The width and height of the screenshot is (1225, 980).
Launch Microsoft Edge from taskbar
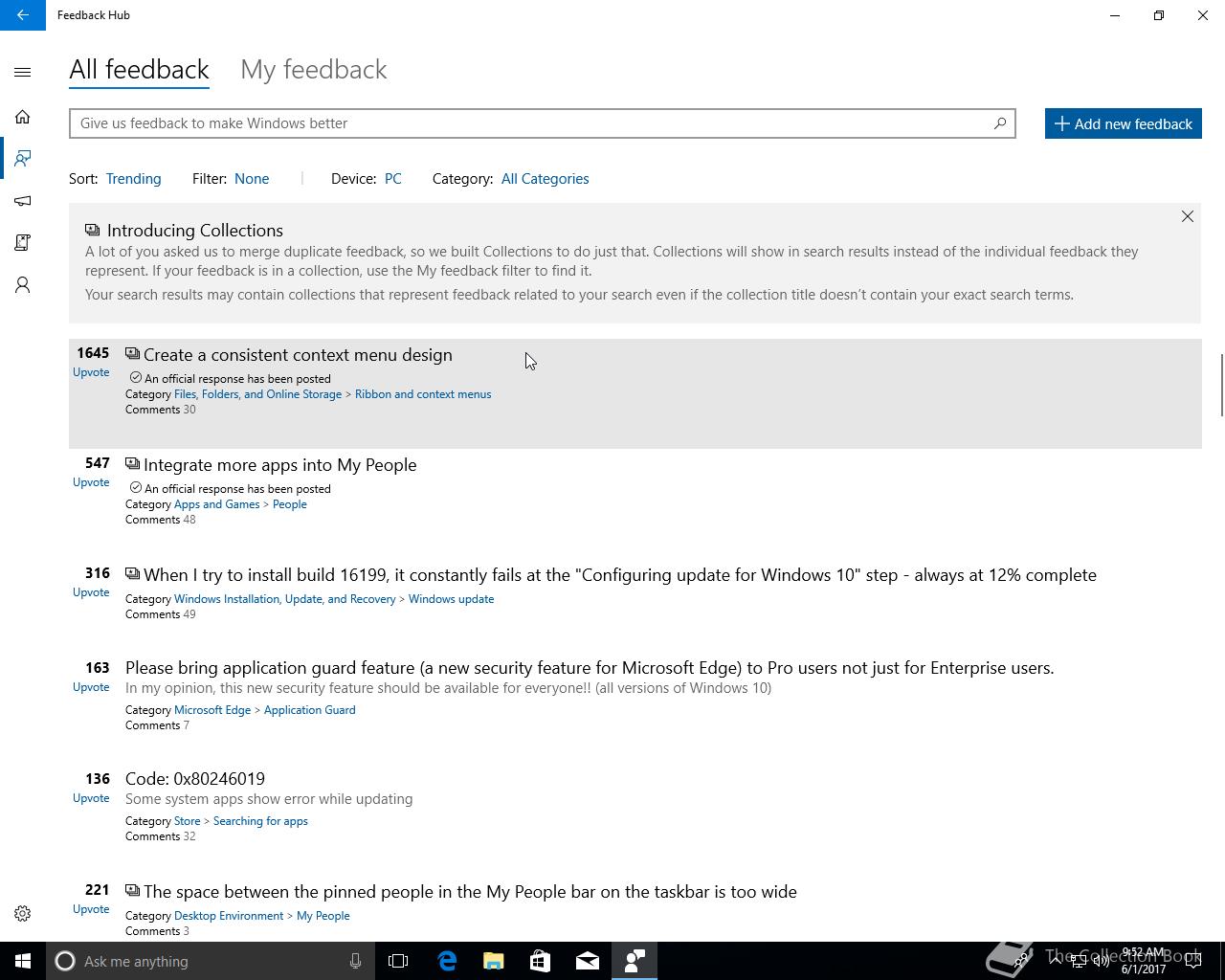pos(447,961)
